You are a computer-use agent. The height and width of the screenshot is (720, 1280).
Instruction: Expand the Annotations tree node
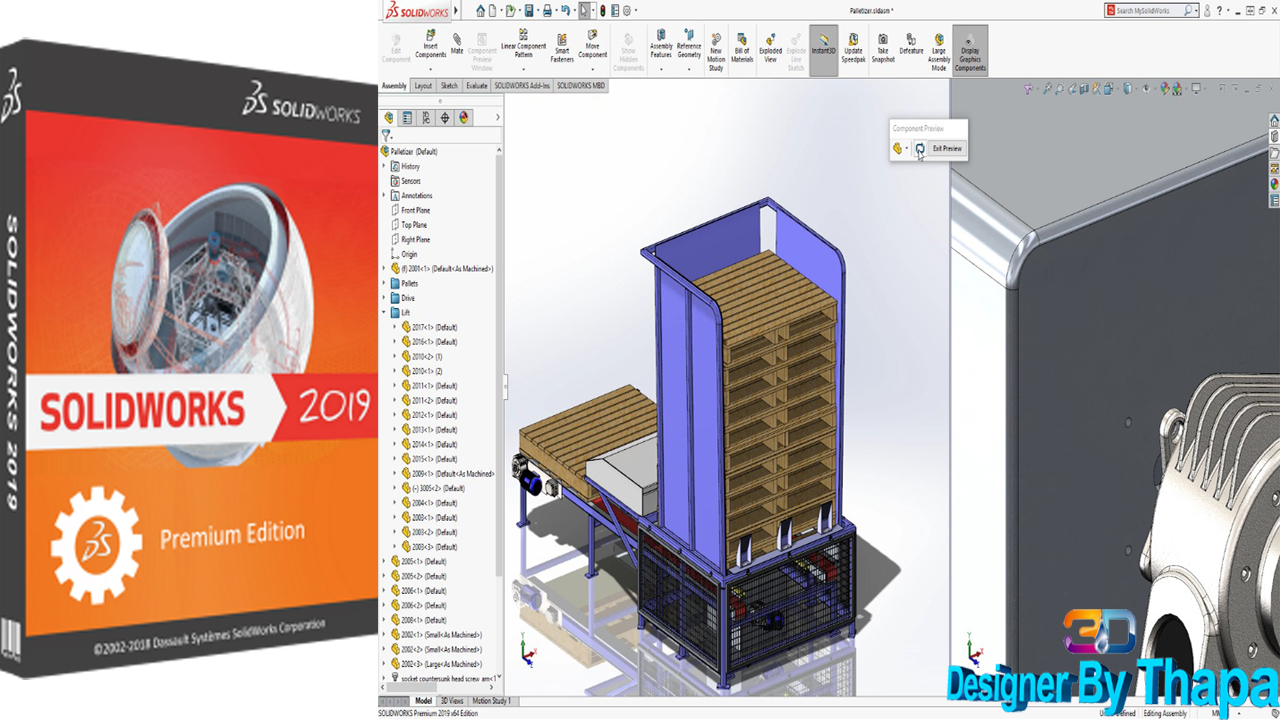(x=384, y=196)
